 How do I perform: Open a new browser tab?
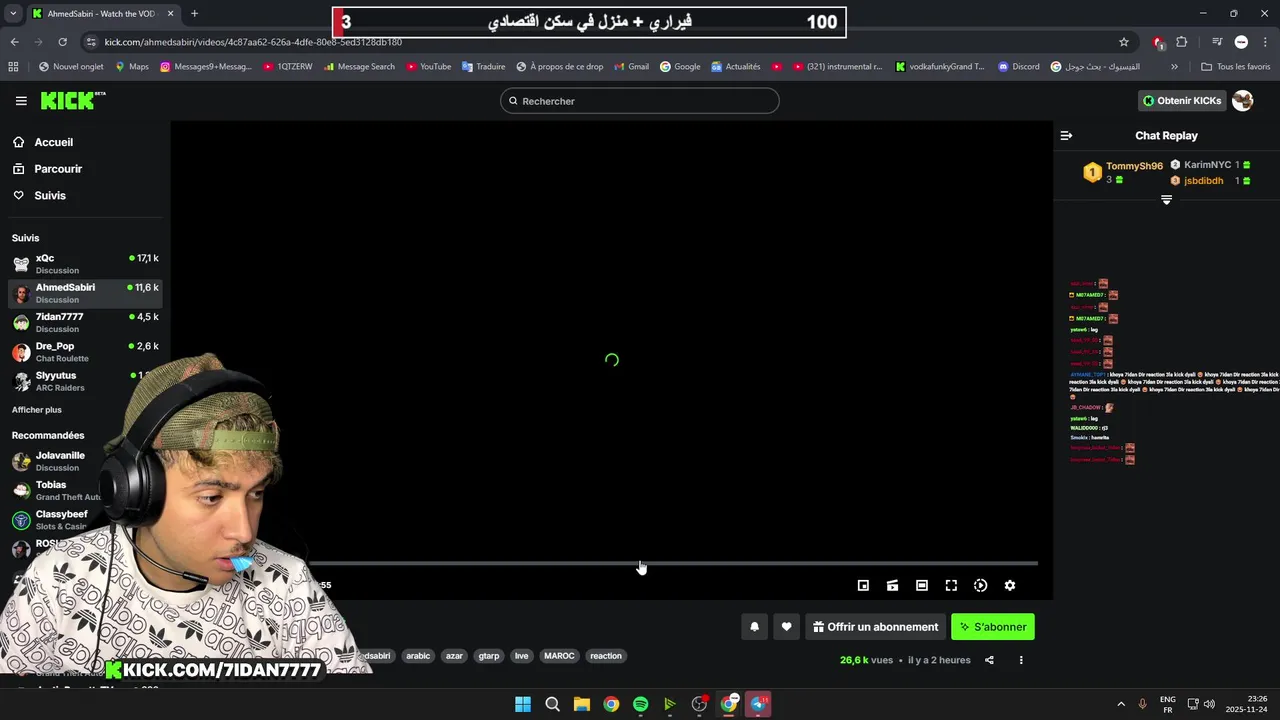(x=194, y=14)
